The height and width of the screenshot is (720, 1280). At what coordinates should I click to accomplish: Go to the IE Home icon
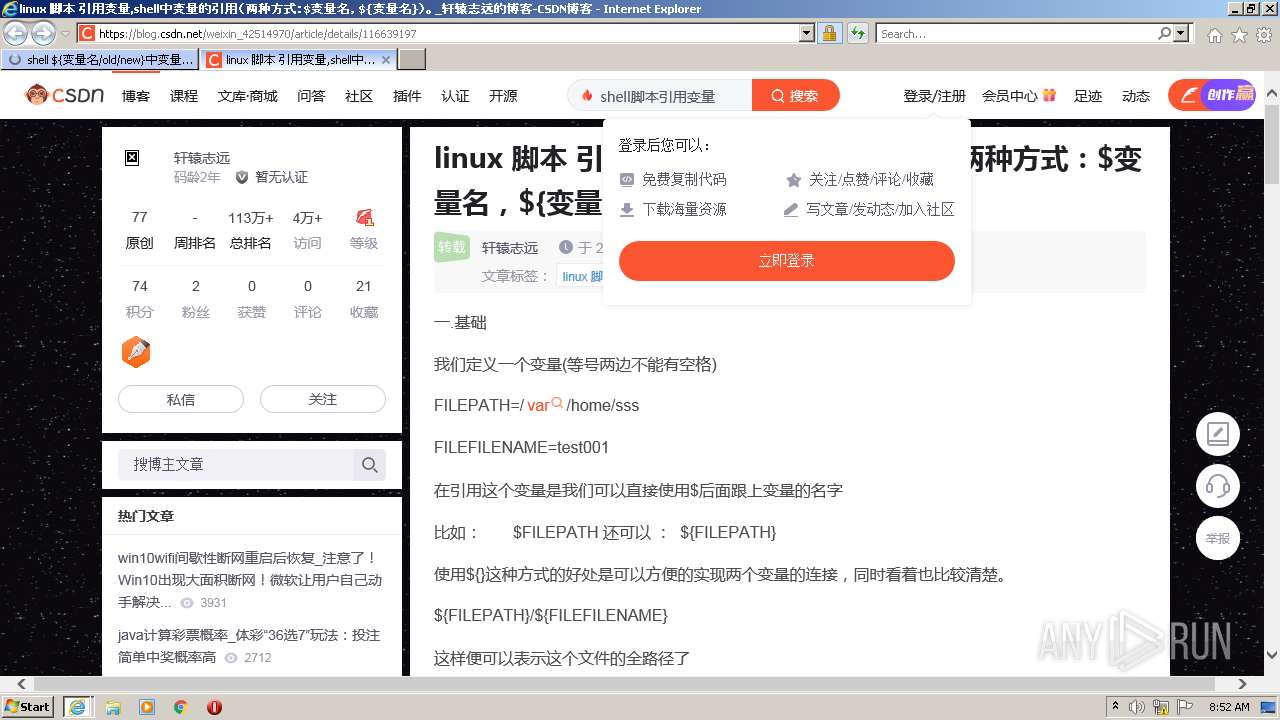coord(1214,35)
